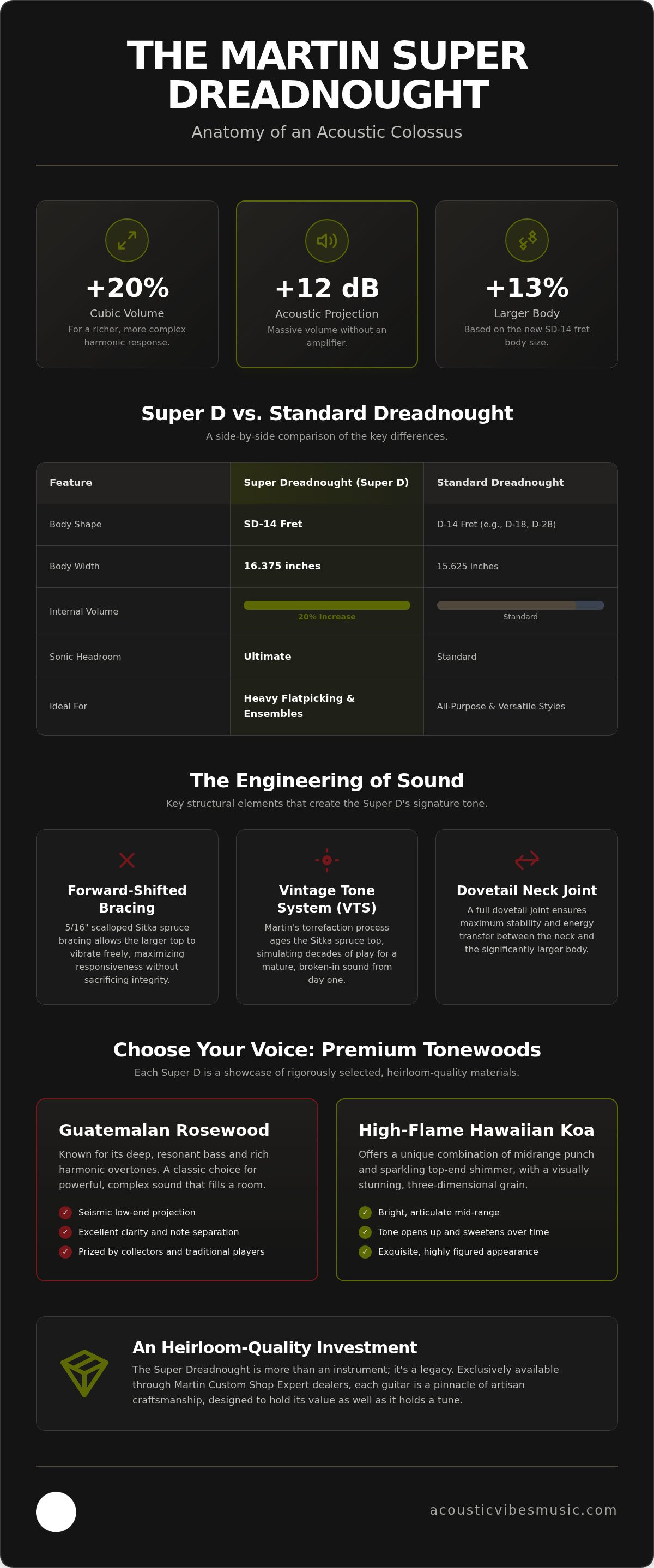Click the checkmark beside Bright, articulate mid-range
This screenshot has height=1568, width=654.
365,1213
